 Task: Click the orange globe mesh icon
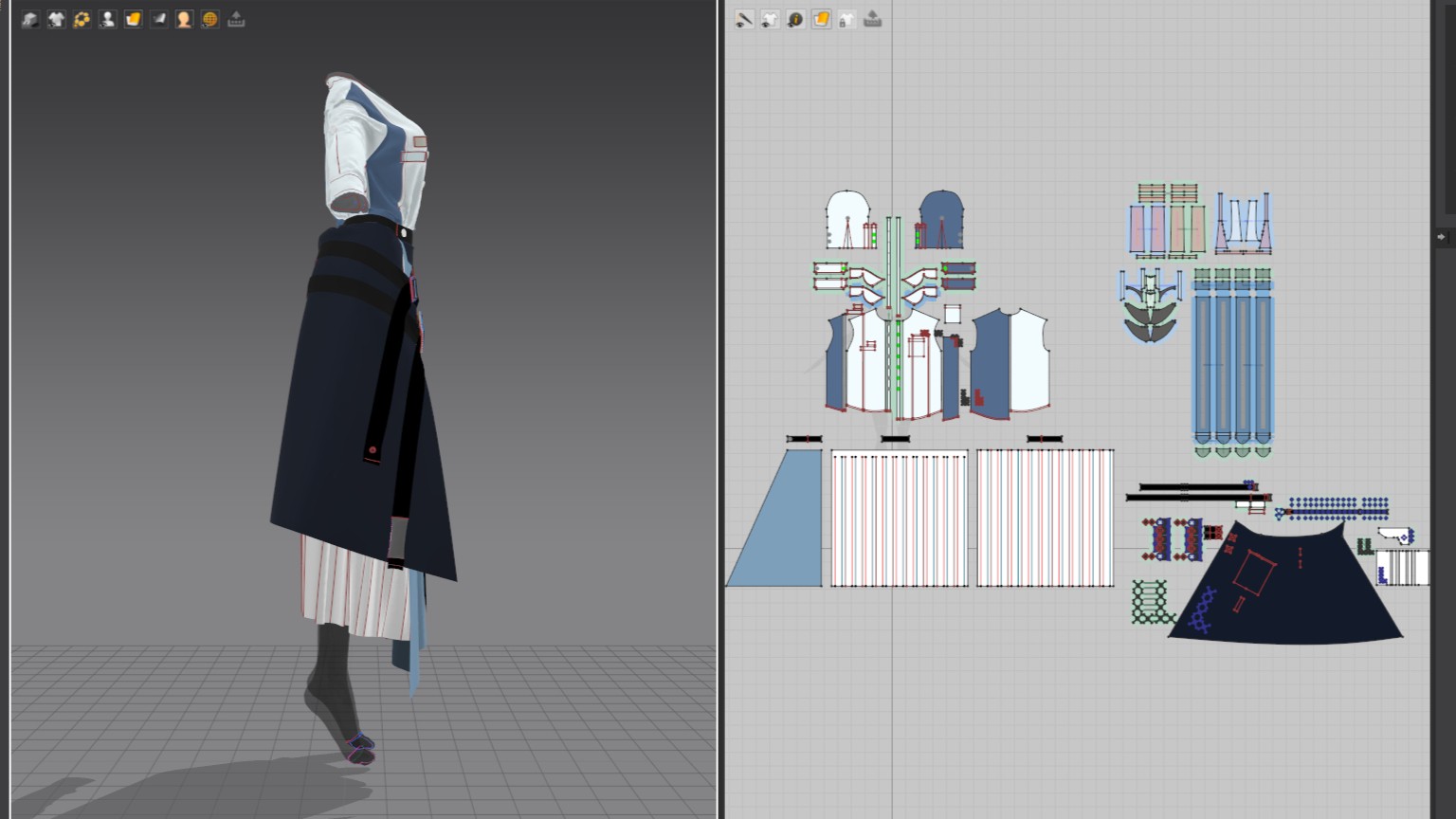click(209, 19)
